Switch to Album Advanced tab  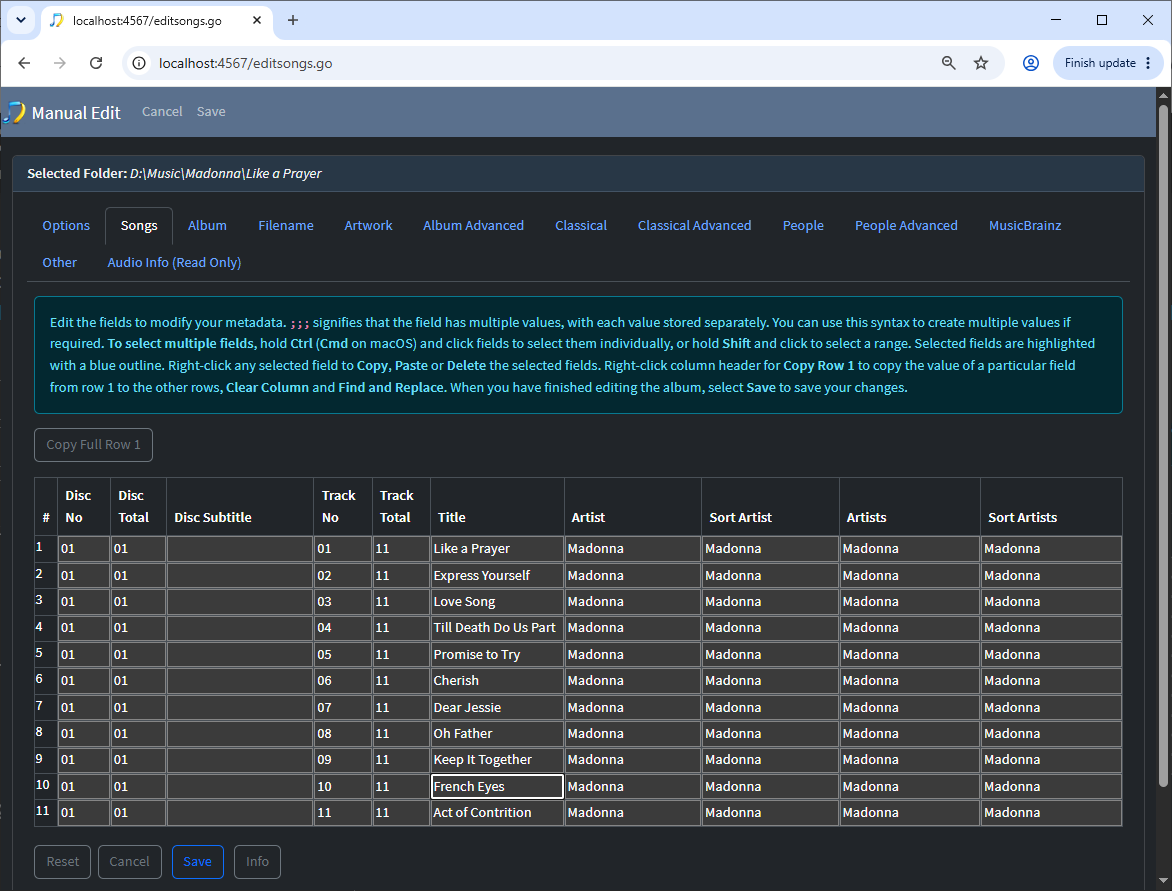click(473, 226)
